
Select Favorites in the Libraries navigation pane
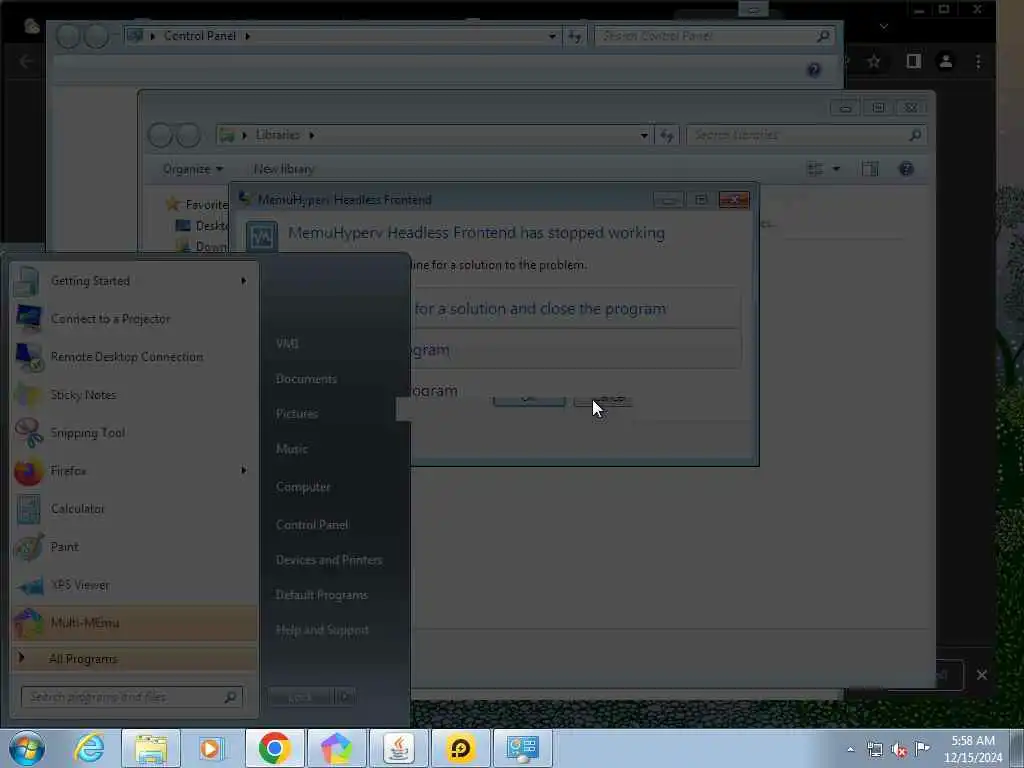pyautogui.click(x=206, y=204)
